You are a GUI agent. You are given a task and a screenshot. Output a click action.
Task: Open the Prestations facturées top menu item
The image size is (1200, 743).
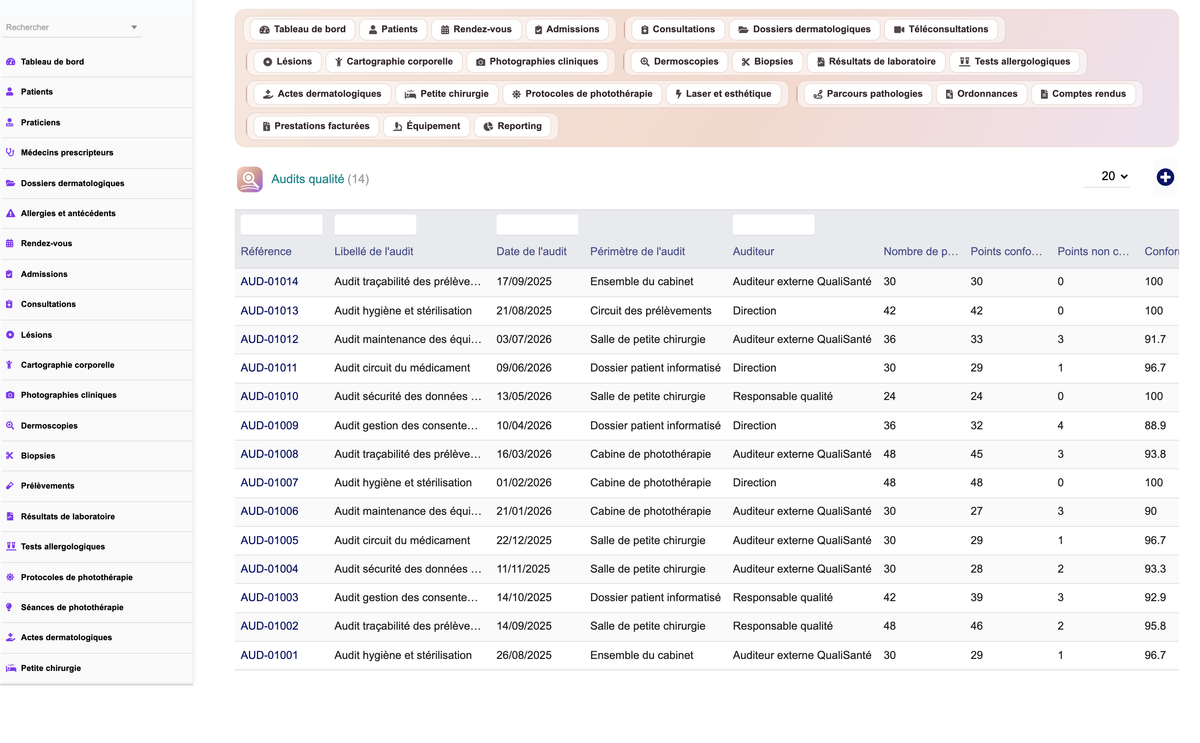tap(316, 127)
